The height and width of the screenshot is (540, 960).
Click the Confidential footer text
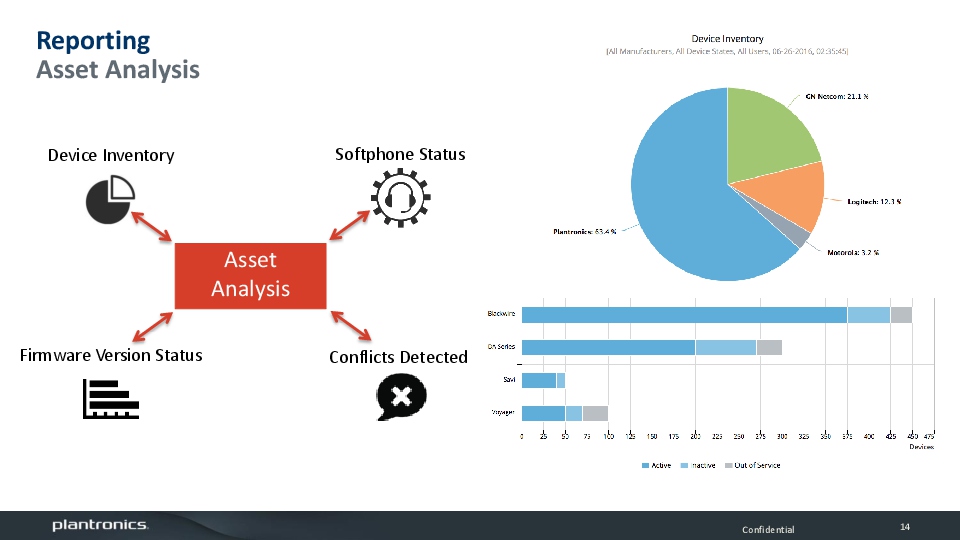click(768, 530)
